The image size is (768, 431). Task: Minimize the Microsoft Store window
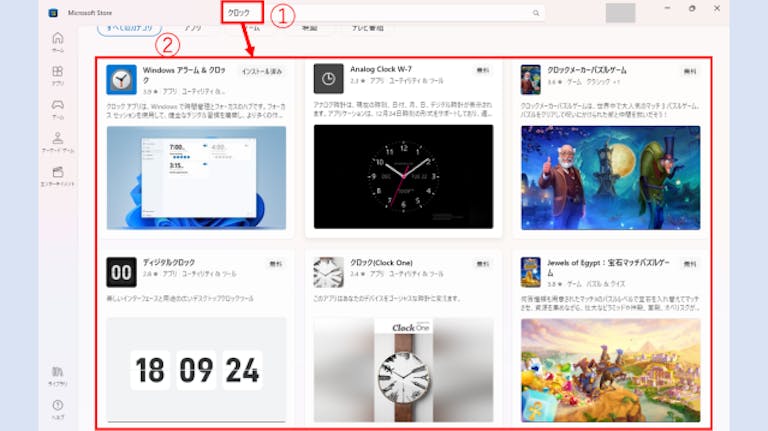[x=667, y=8]
